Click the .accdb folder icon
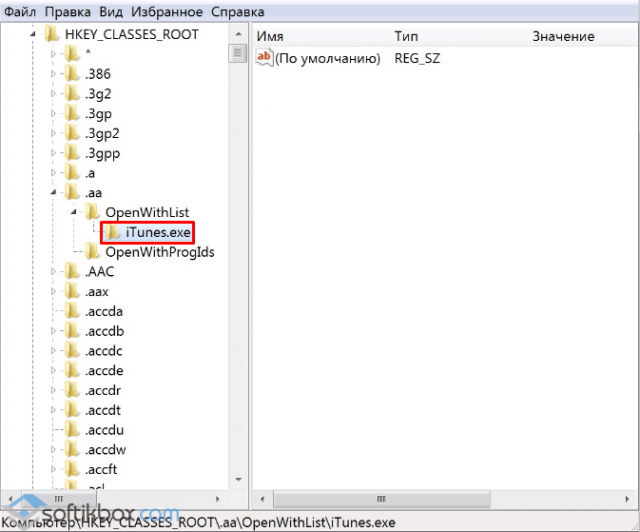The image size is (640, 532). pos(72,331)
